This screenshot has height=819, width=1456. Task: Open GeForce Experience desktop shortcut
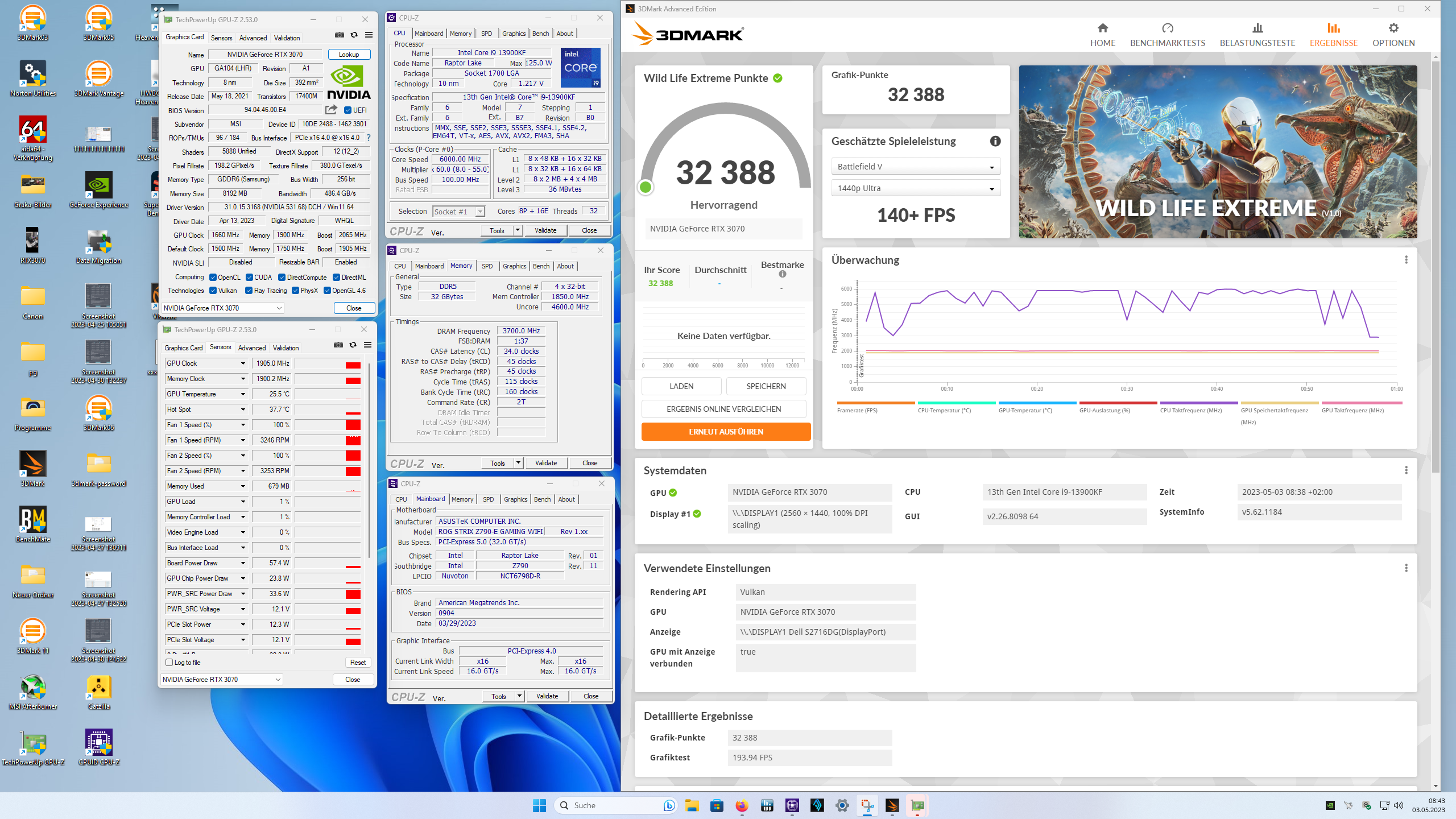coord(99,191)
